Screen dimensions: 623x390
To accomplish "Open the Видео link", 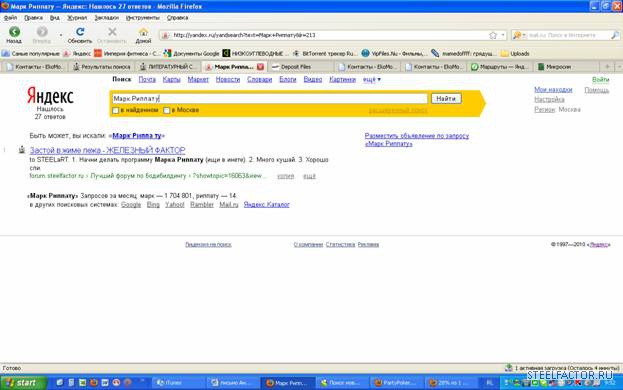I will (313, 79).
